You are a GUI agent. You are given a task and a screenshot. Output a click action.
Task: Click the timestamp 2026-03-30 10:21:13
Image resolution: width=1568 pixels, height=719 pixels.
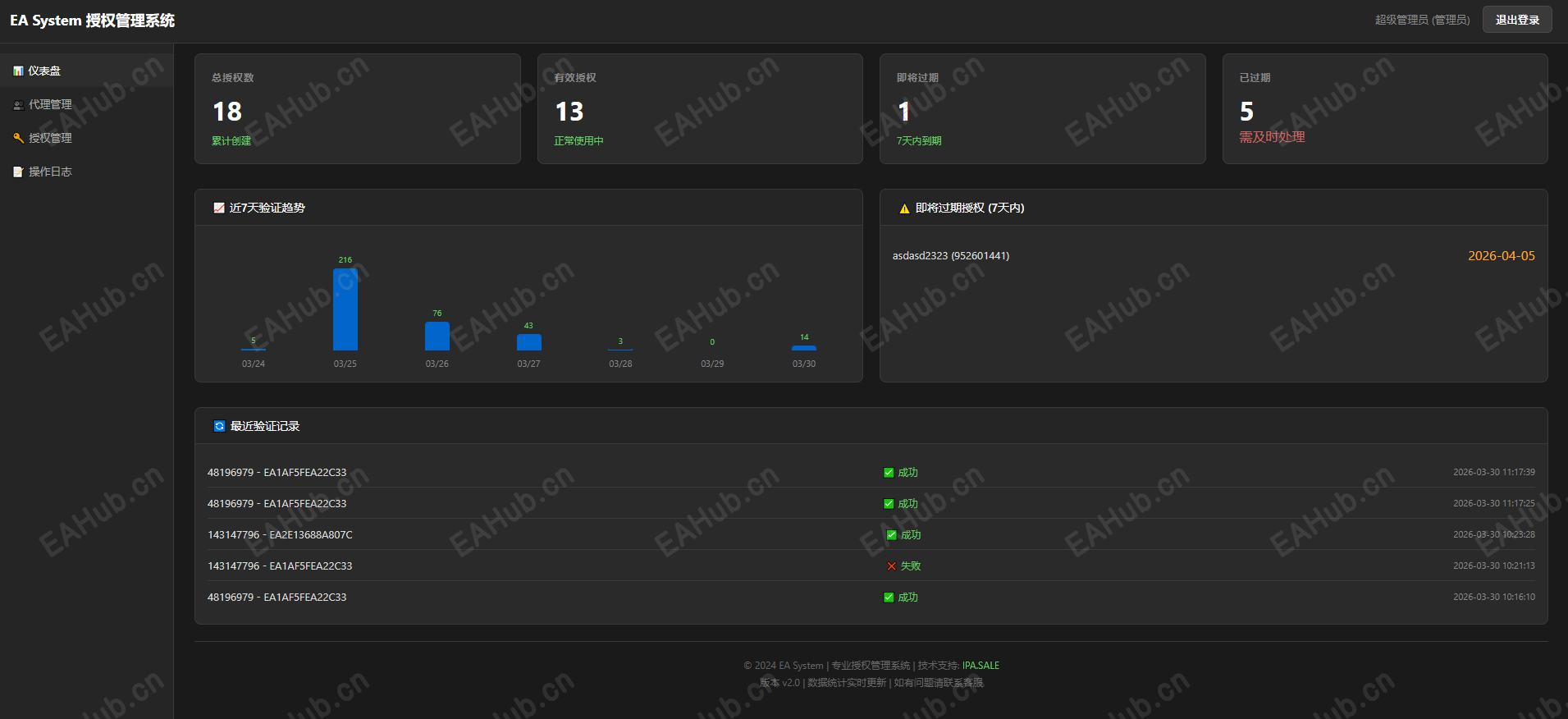tap(1494, 566)
